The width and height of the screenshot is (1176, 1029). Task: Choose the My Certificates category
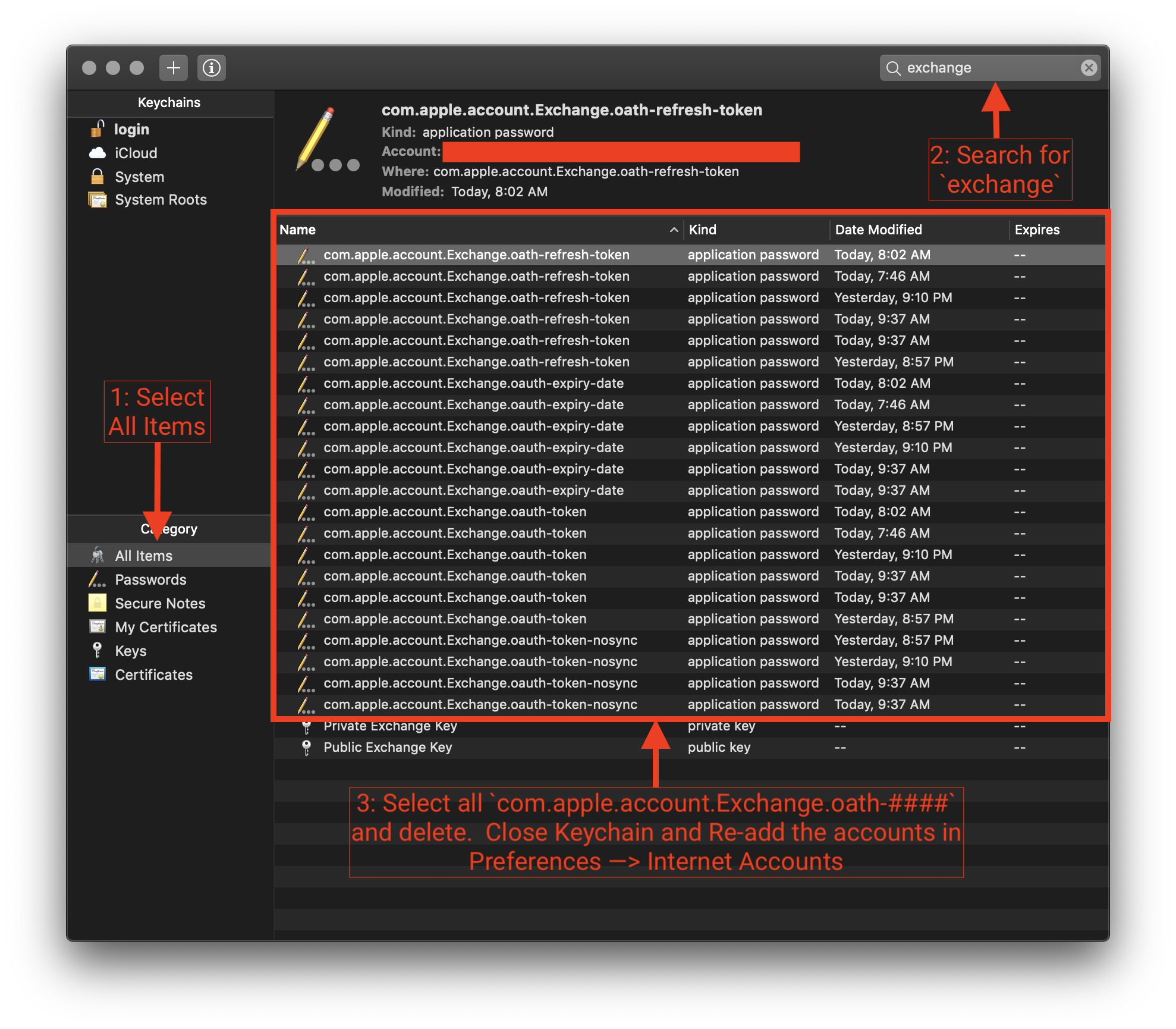click(x=169, y=627)
